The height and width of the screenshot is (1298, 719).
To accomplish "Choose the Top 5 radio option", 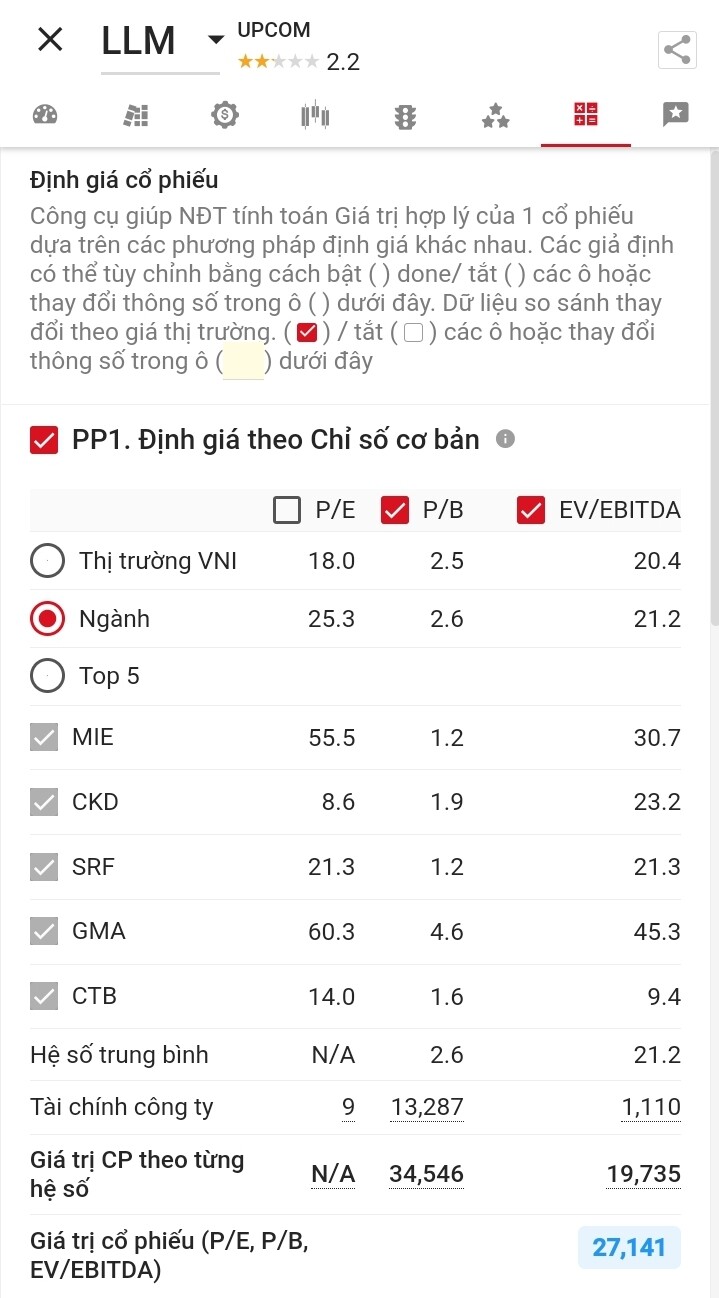I will coord(48,676).
